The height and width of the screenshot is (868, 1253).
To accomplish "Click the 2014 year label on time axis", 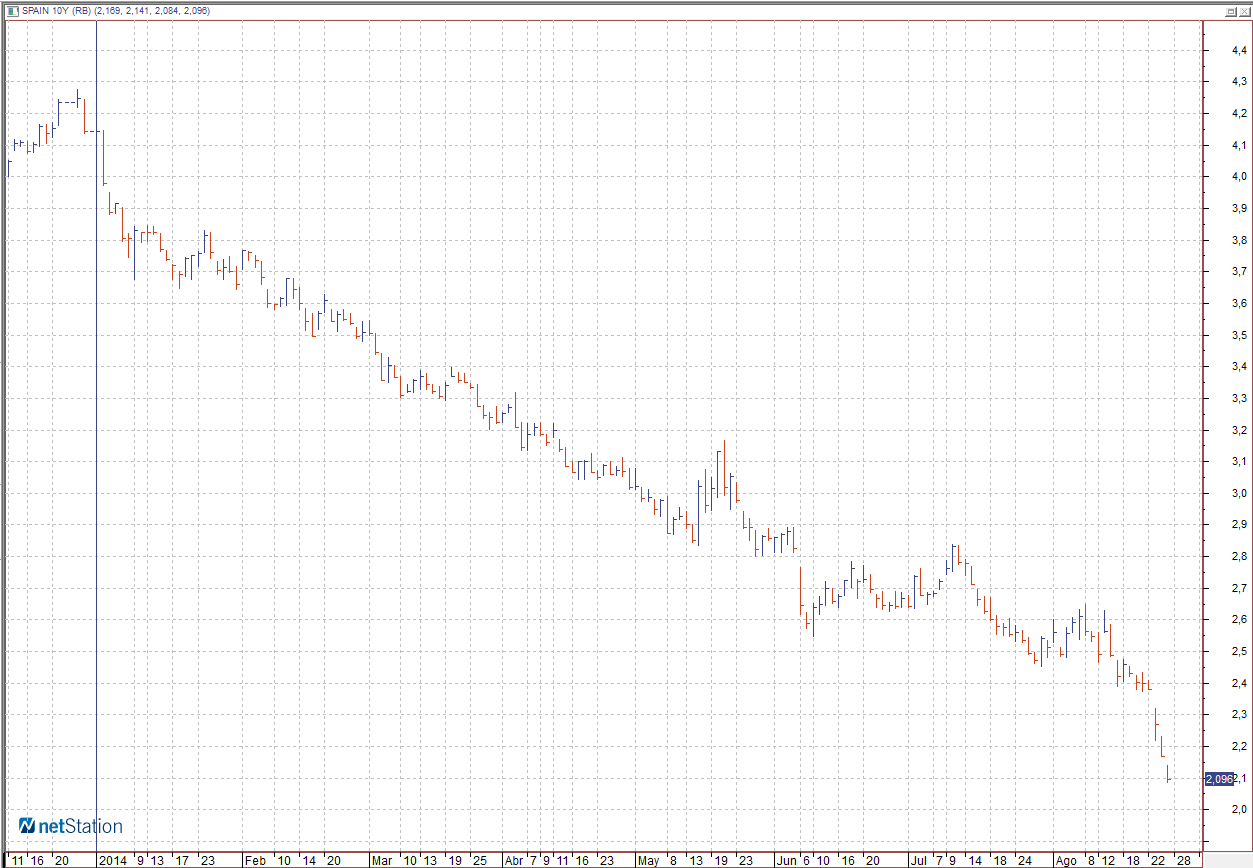I will pos(111,860).
